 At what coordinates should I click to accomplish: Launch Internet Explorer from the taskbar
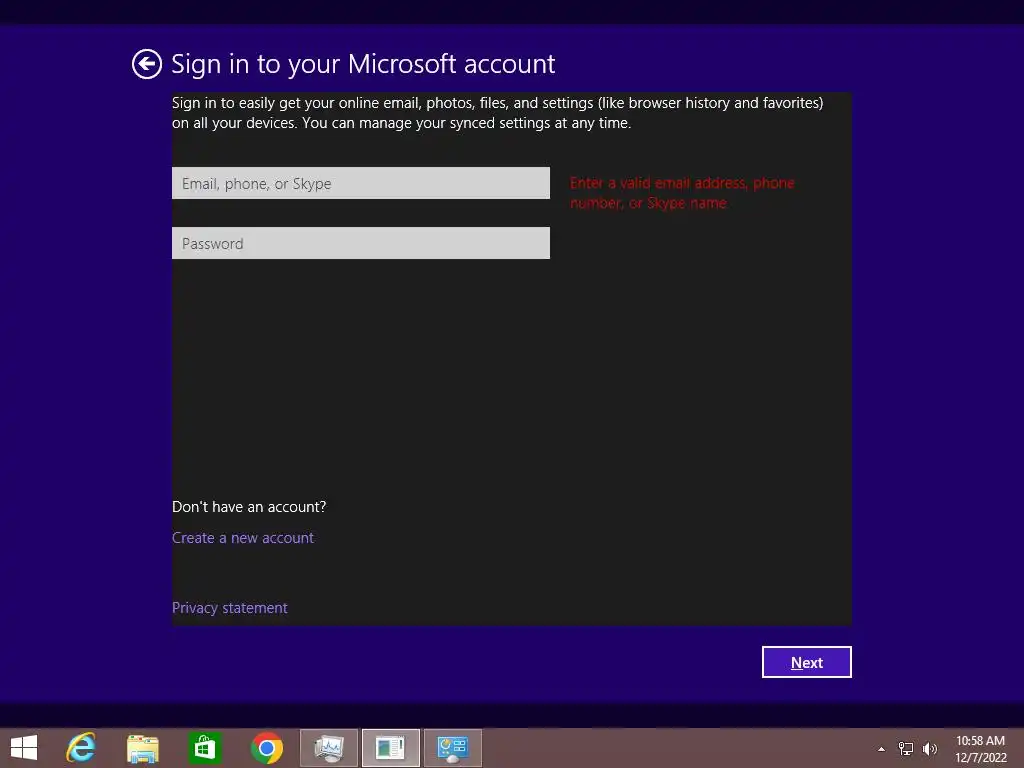tap(81, 748)
